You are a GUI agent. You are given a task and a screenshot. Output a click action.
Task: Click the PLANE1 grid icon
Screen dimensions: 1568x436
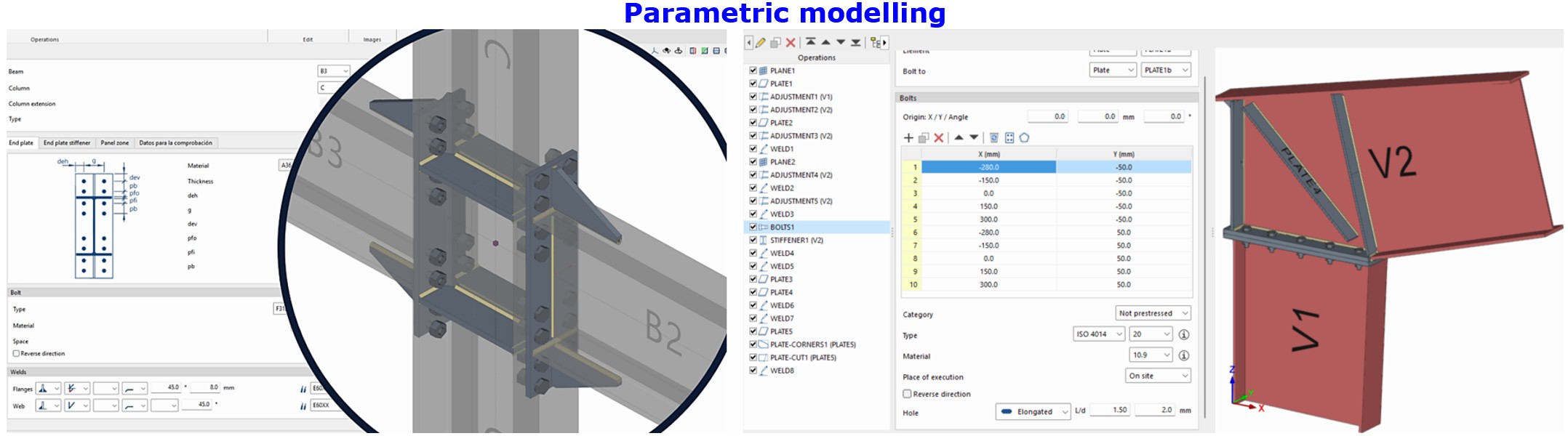point(764,70)
